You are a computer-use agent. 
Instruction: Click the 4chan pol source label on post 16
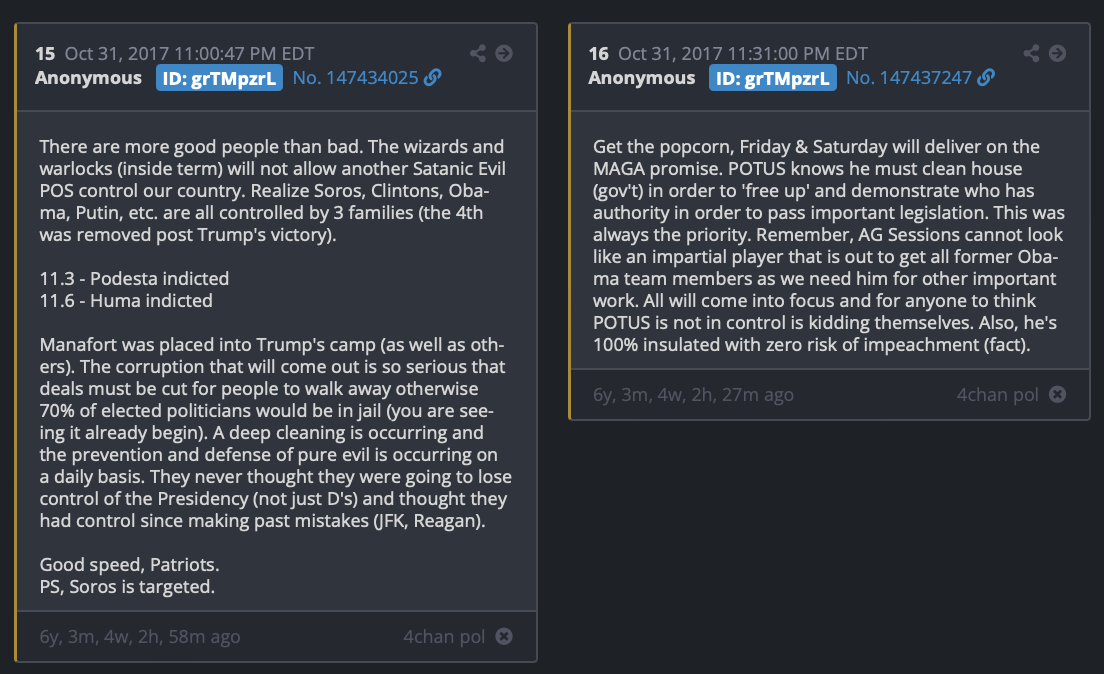point(997,394)
